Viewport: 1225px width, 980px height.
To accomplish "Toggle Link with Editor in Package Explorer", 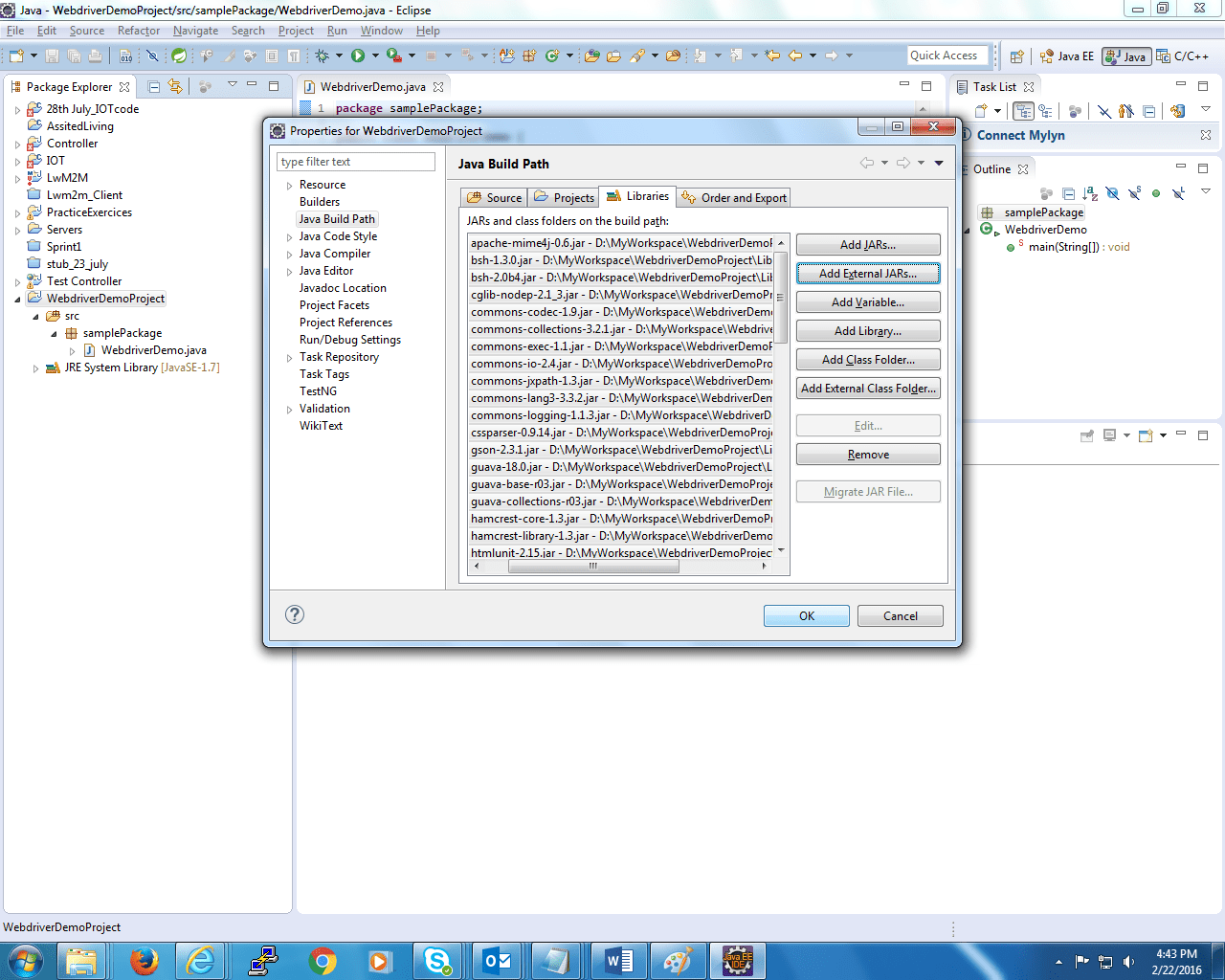I will tap(175, 86).
